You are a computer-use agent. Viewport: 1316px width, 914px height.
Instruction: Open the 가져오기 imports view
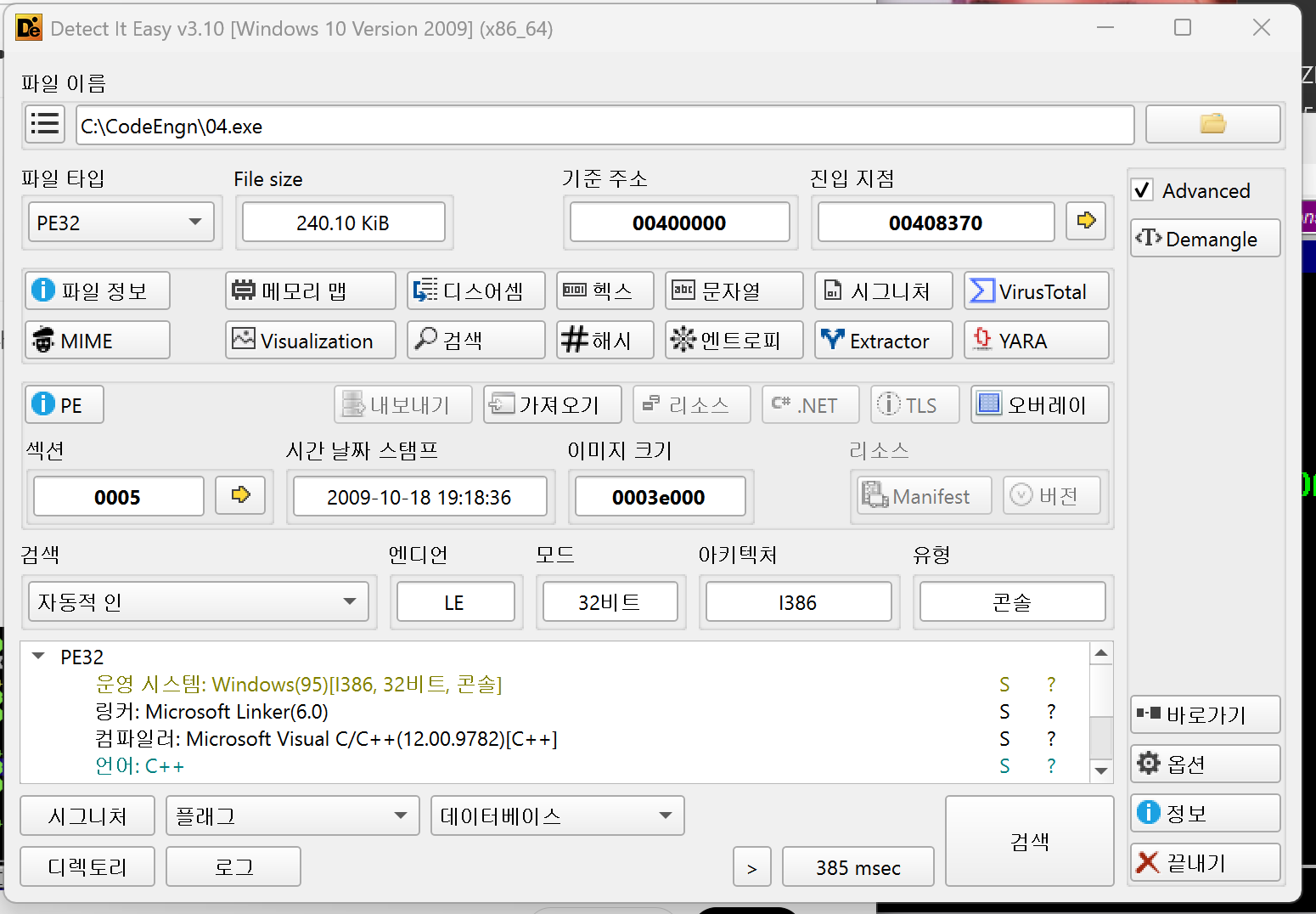[x=553, y=404]
